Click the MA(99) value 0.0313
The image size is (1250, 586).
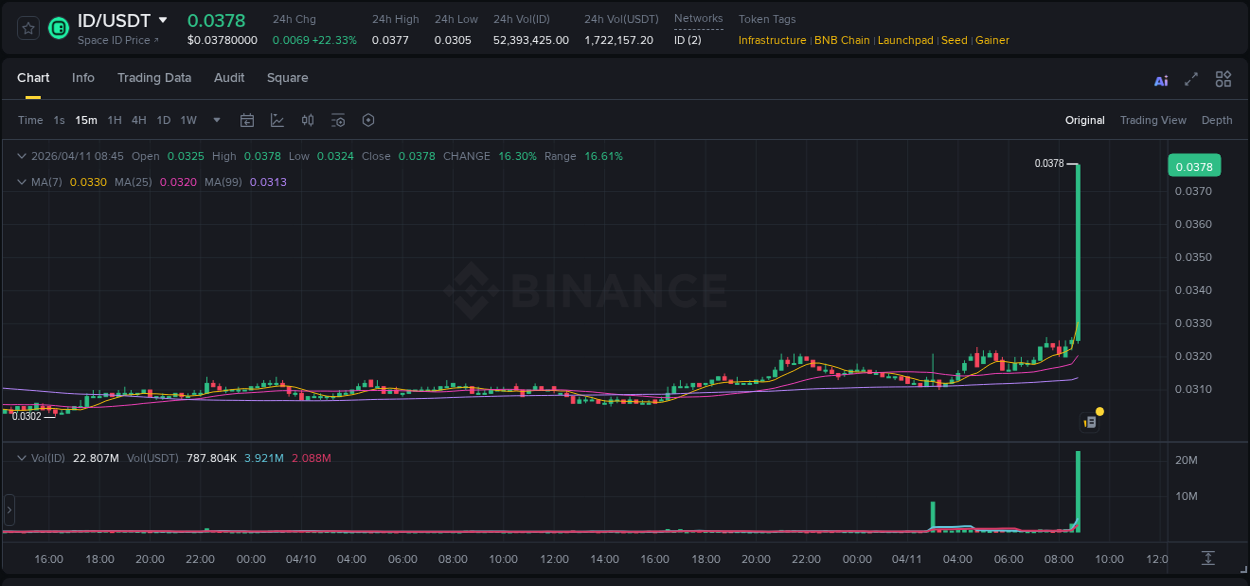point(268,182)
